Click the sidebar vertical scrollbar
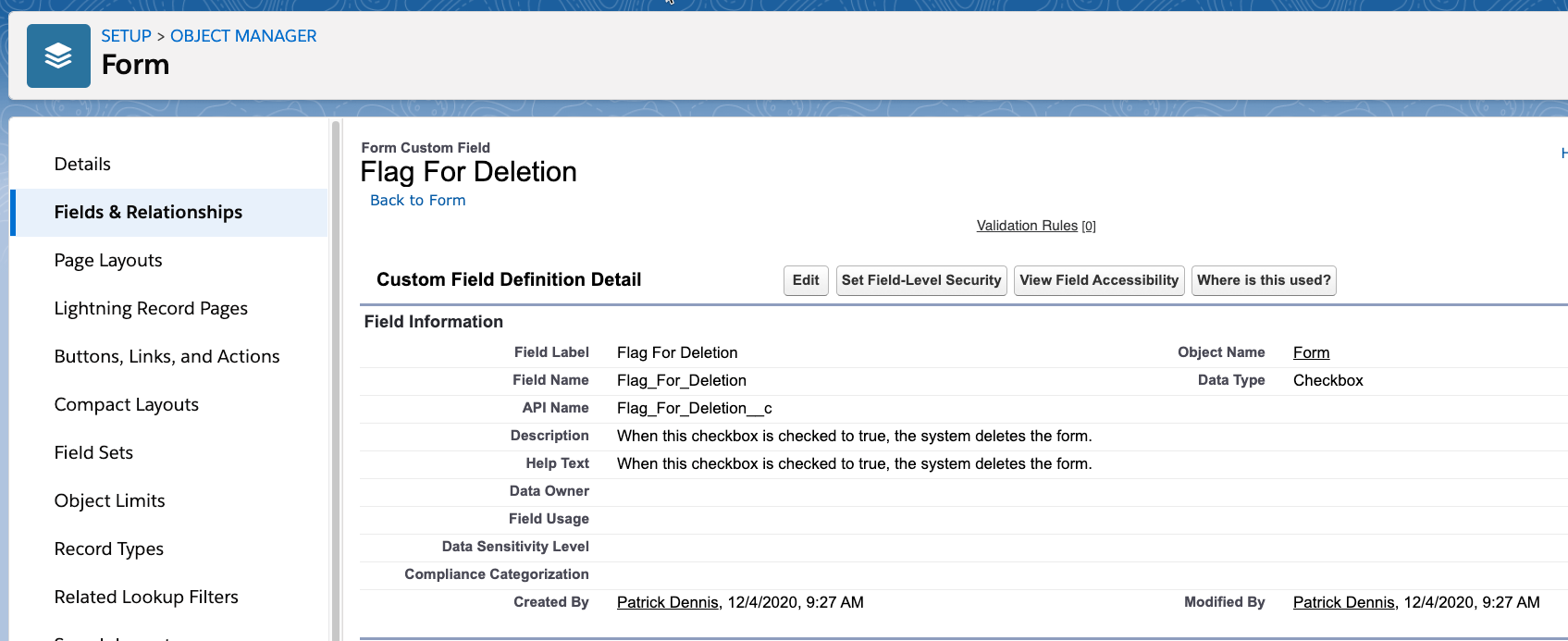 [x=336, y=379]
